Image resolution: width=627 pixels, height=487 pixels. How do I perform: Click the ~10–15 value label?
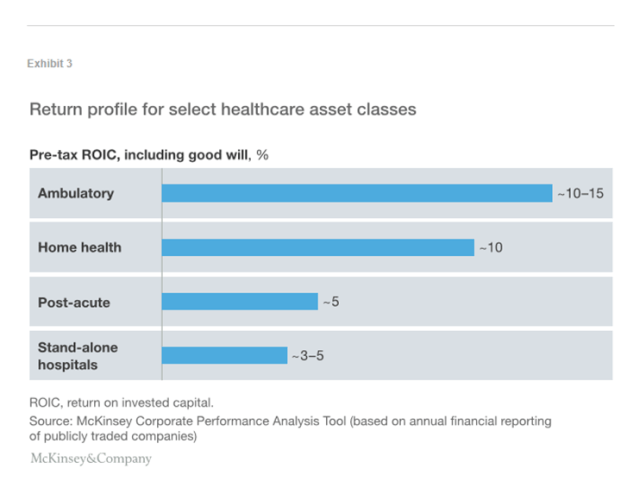581,193
